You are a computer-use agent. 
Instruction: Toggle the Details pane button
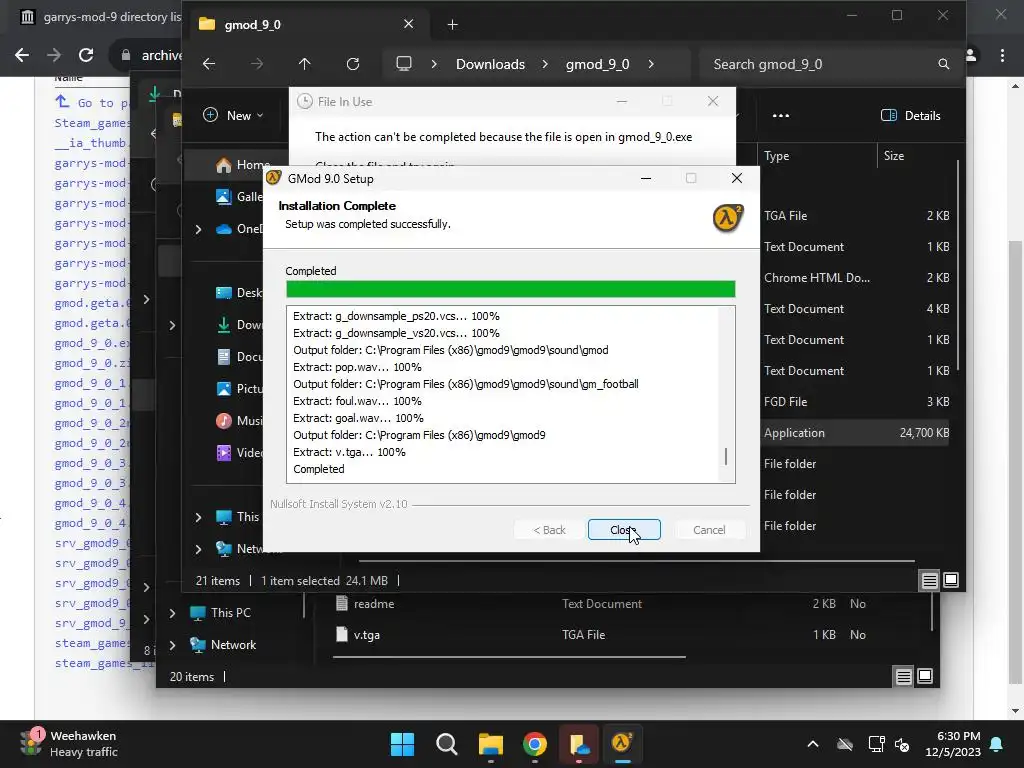[910, 116]
